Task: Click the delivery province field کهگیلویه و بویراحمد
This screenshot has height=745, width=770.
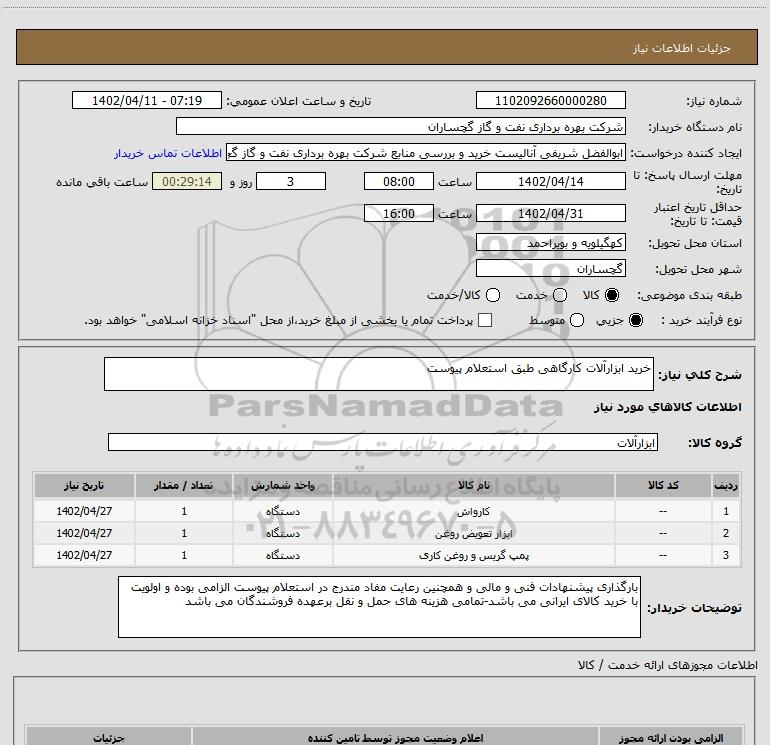Action: [x=550, y=243]
